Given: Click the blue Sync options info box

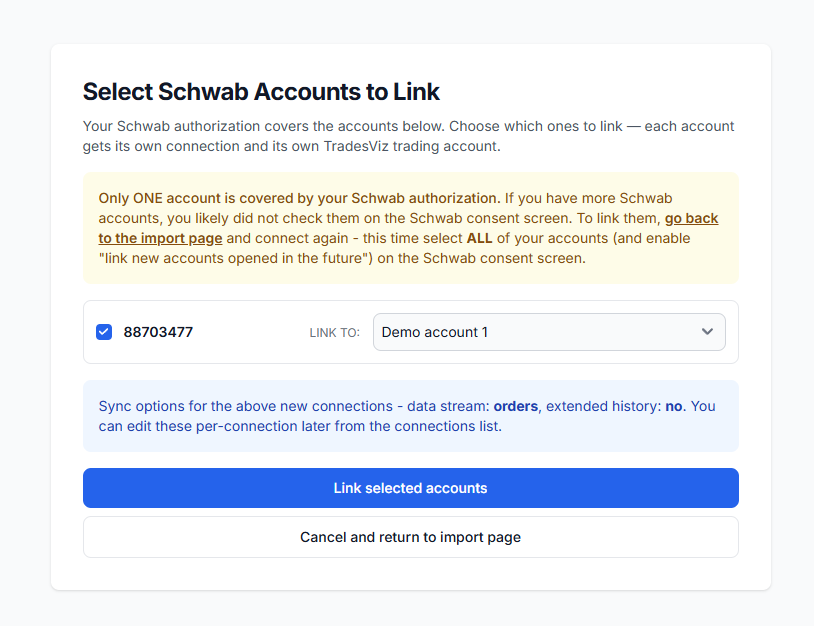Looking at the screenshot, I should tap(411, 416).
